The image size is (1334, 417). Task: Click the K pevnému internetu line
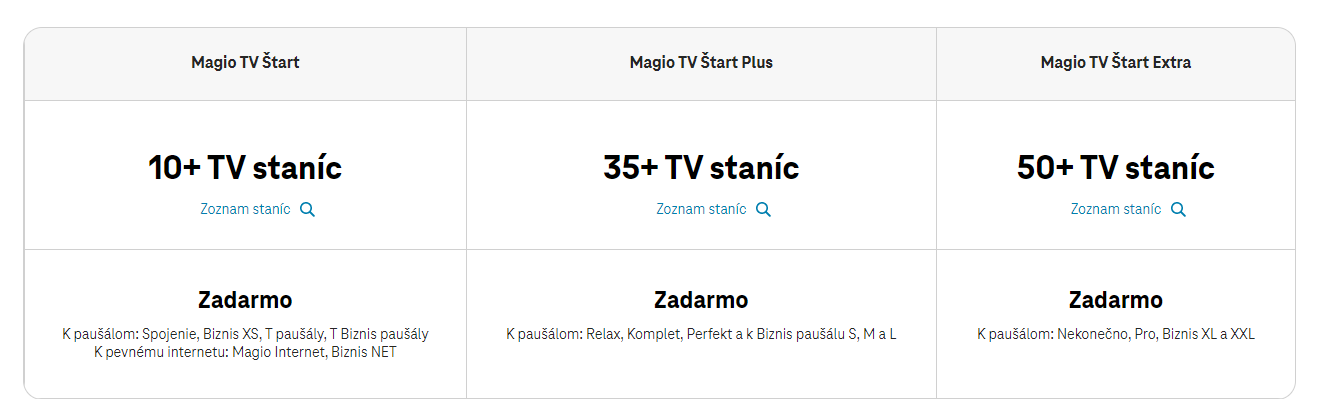(246, 352)
